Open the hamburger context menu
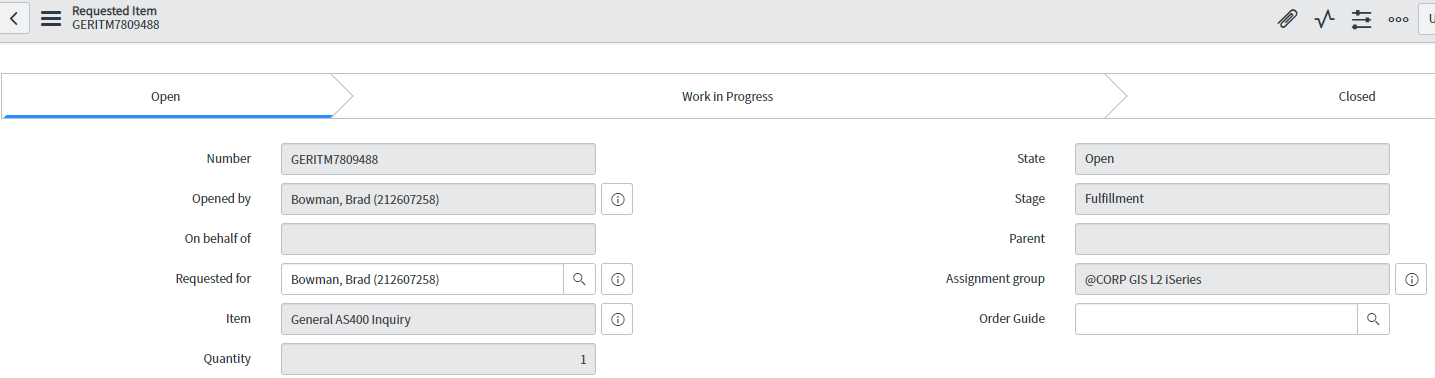Image resolution: width=1435 pixels, height=378 pixels. (x=51, y=18)
